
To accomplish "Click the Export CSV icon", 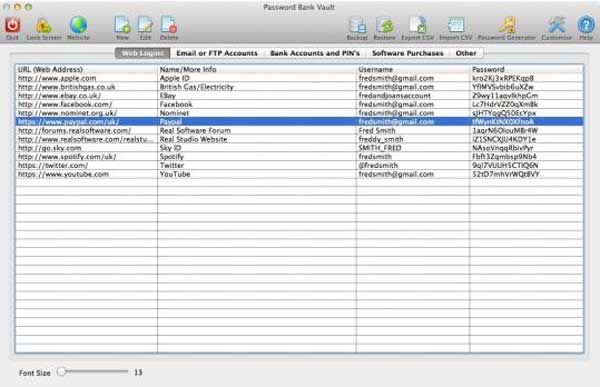I will [x=417, y=25].
